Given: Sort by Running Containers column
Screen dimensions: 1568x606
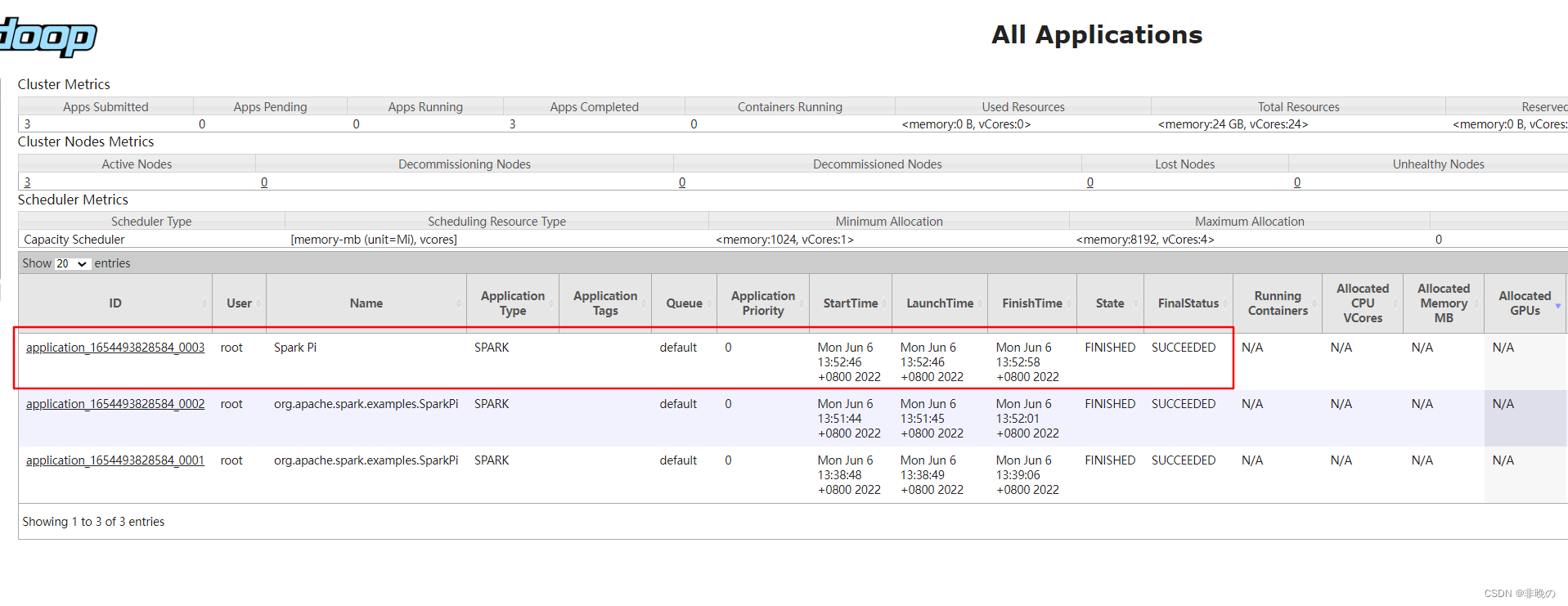Looking at the screenshot, I should [x=1278, y=303].
